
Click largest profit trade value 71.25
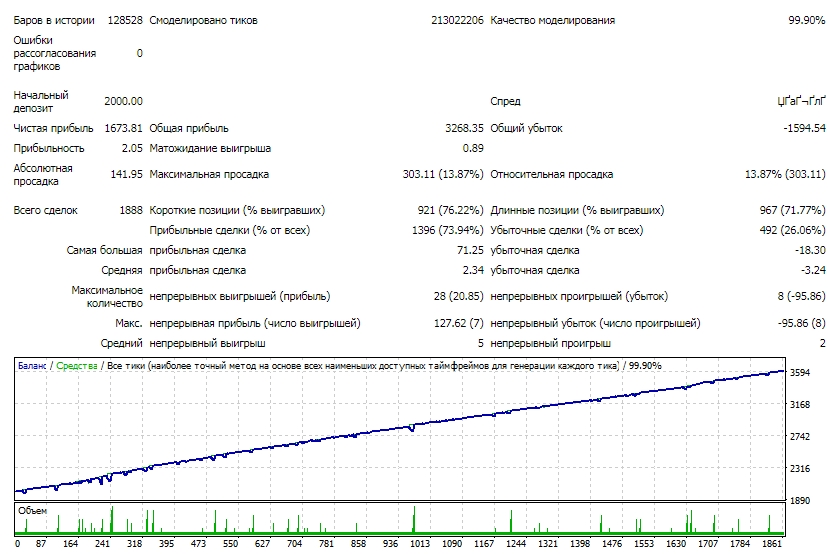click(x=470, y=250)
